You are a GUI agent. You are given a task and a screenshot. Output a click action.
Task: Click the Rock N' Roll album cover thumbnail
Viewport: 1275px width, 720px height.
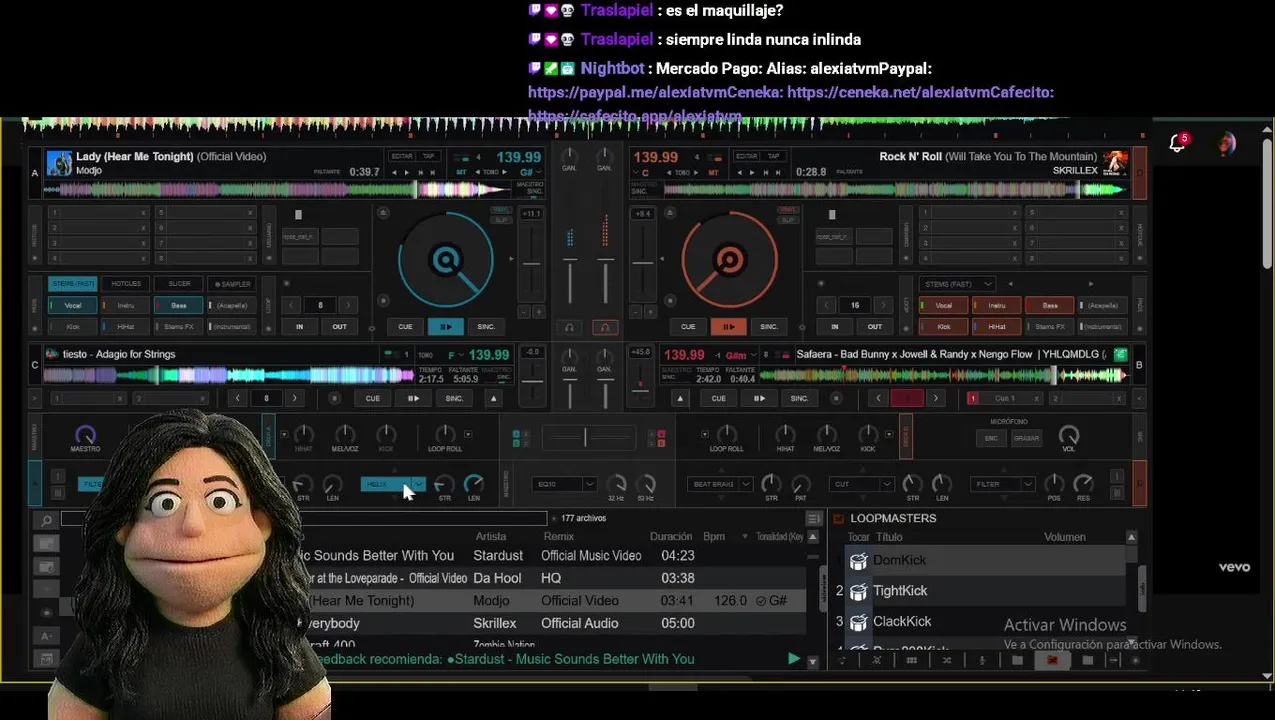1115,163
